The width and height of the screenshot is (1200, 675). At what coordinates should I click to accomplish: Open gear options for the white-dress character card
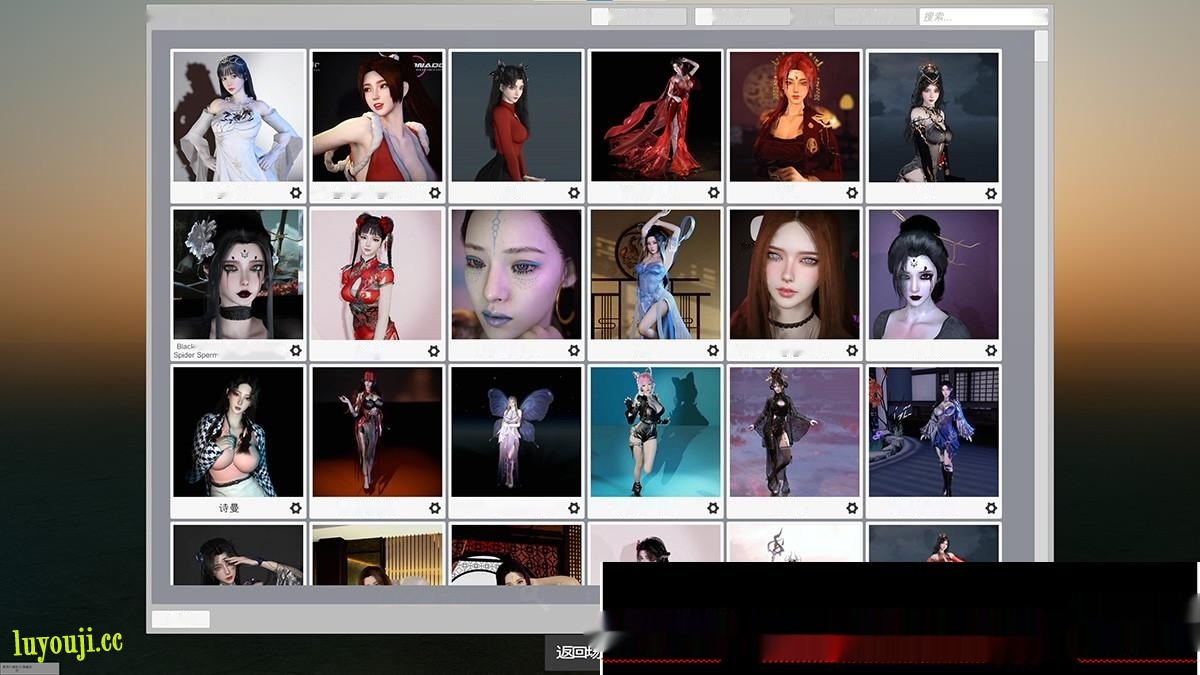[x=295, y=193]
